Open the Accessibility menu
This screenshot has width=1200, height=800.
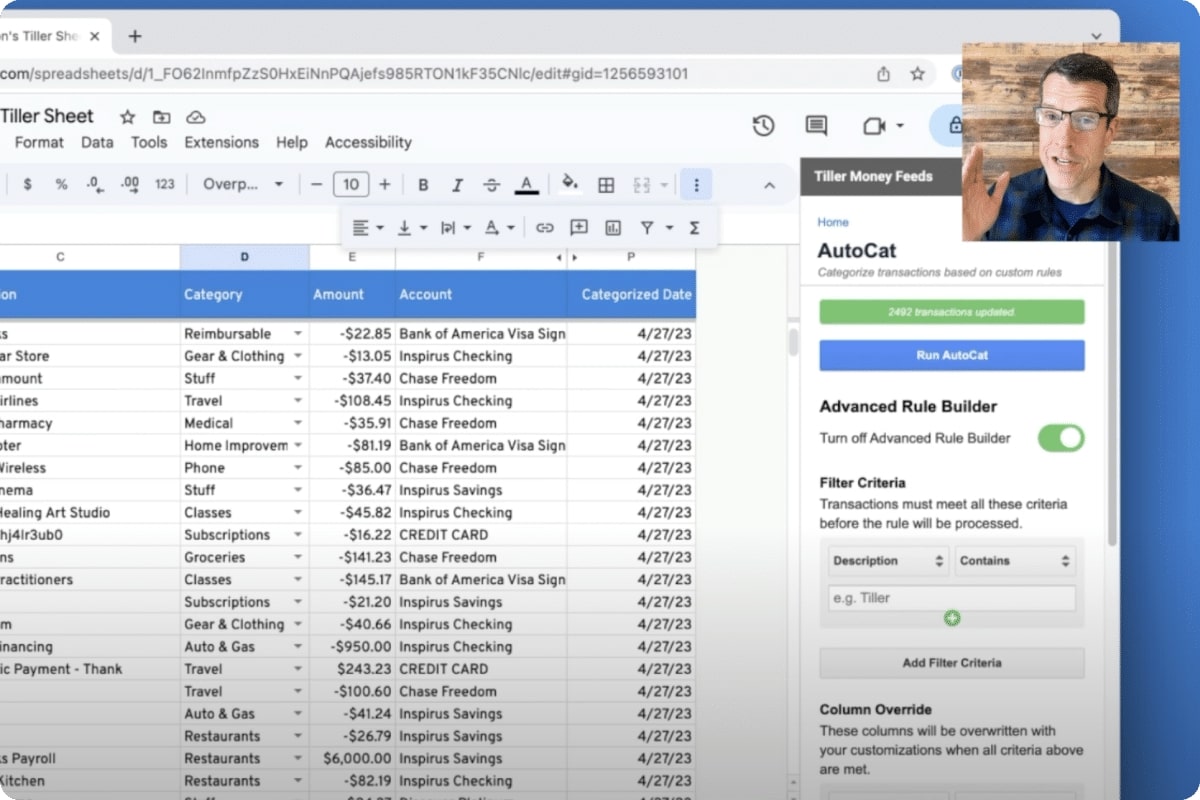pyautogui.click(x=368, y=142)
